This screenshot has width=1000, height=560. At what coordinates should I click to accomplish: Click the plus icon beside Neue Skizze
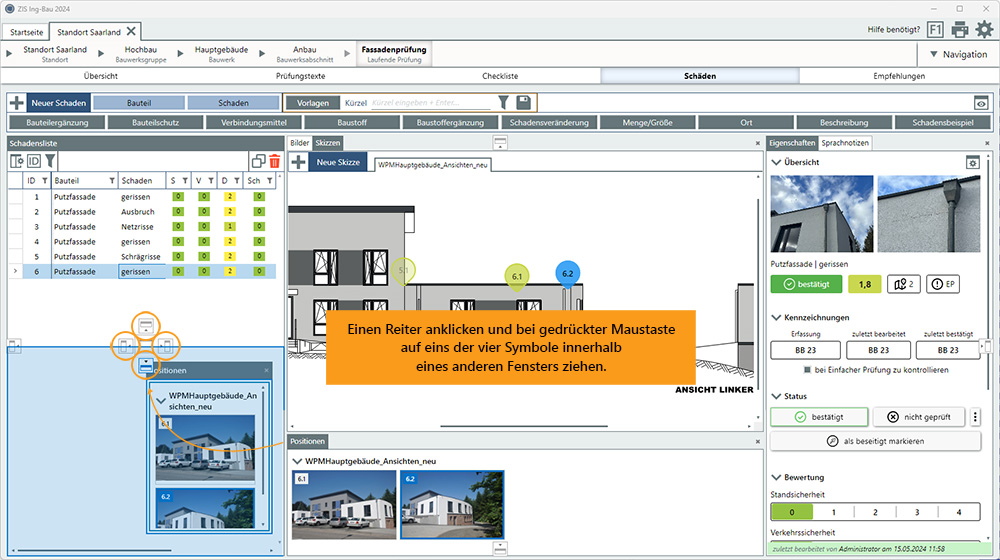pos(298,162)
